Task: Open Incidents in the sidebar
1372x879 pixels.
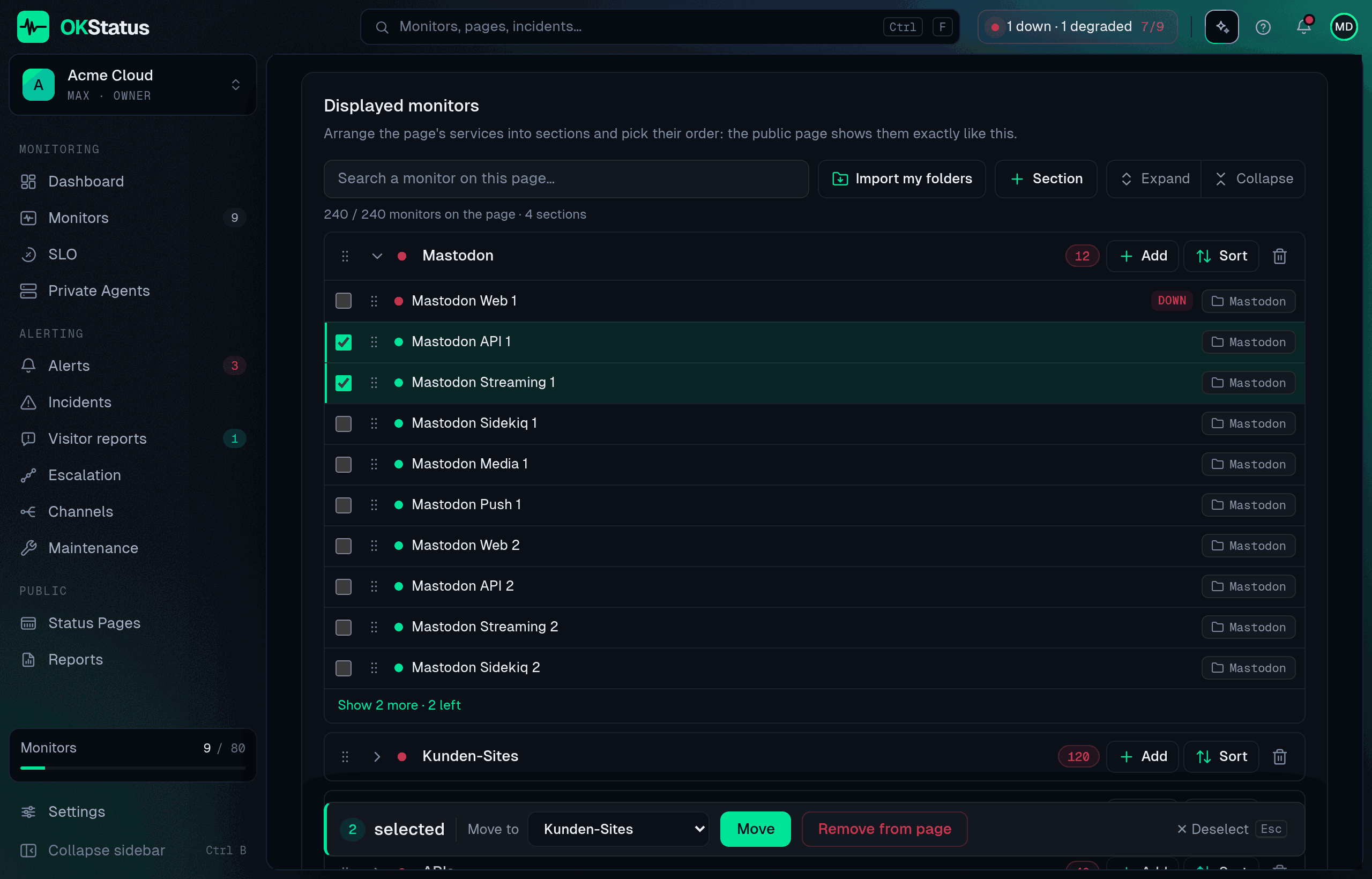Action: click(132, 402)
